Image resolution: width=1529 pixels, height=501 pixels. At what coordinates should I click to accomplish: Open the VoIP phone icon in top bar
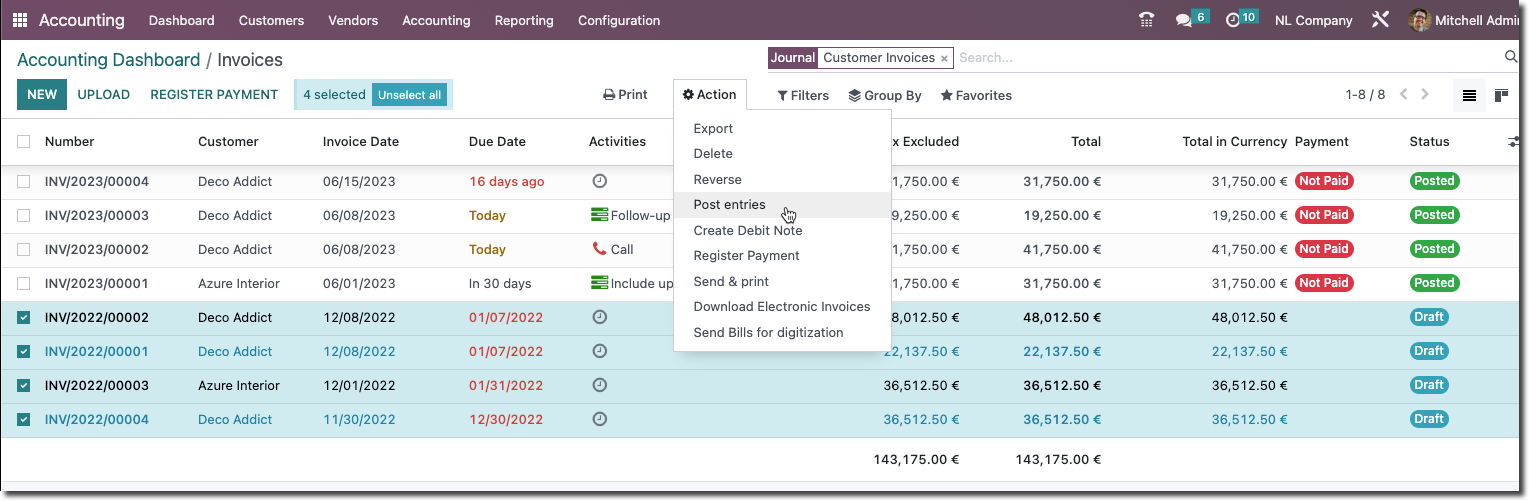(1146, 20)
